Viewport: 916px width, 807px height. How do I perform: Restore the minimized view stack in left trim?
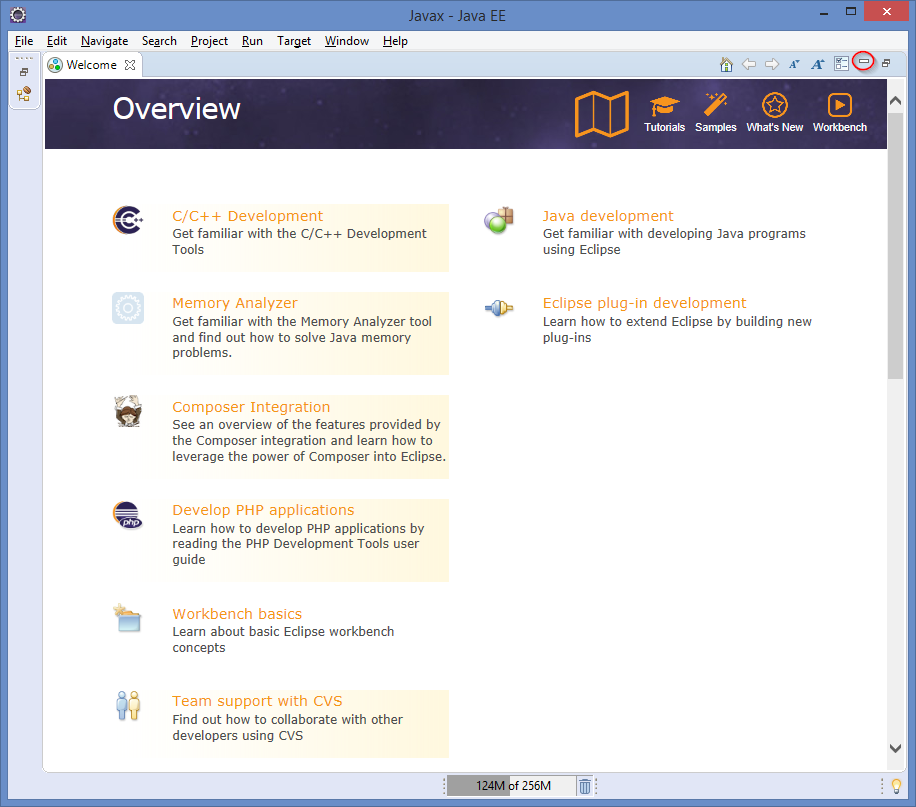coord(24,72)
